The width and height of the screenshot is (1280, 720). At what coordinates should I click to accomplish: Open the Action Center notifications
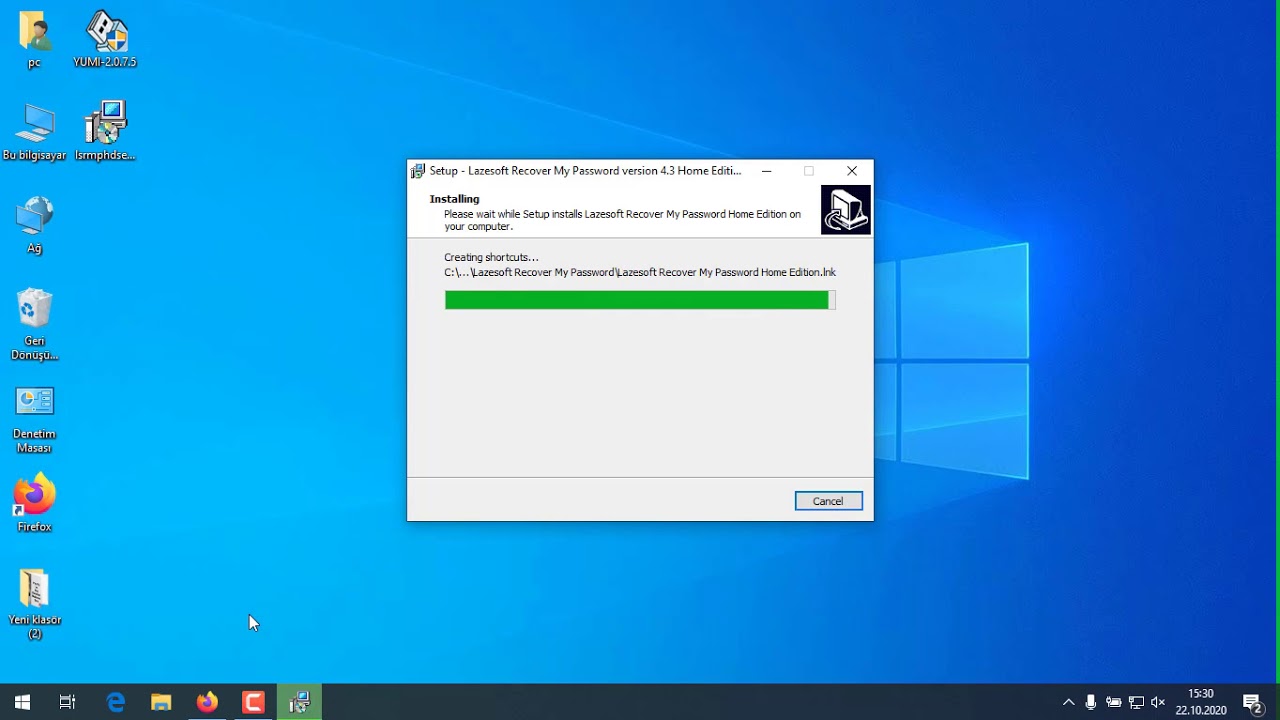click(1253, 702)
